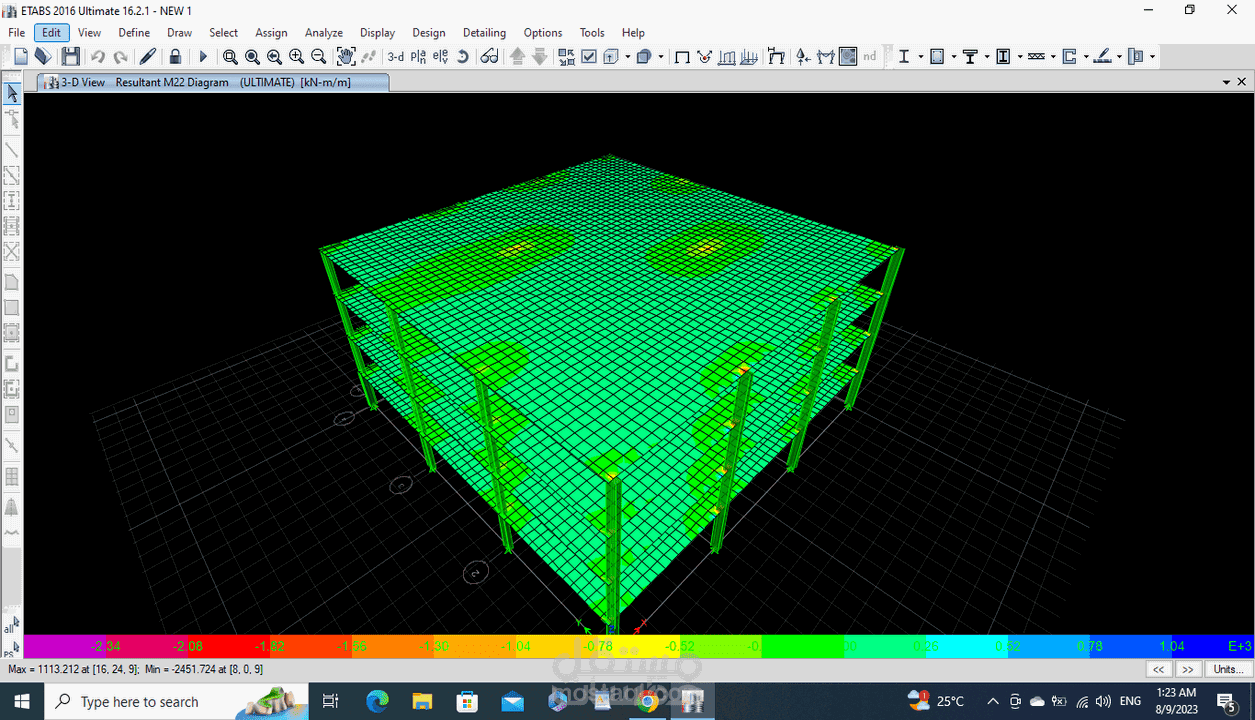Viewport: 1255px width, 720px height.
Task: Click the New Model icon
Action: [20, 57]
